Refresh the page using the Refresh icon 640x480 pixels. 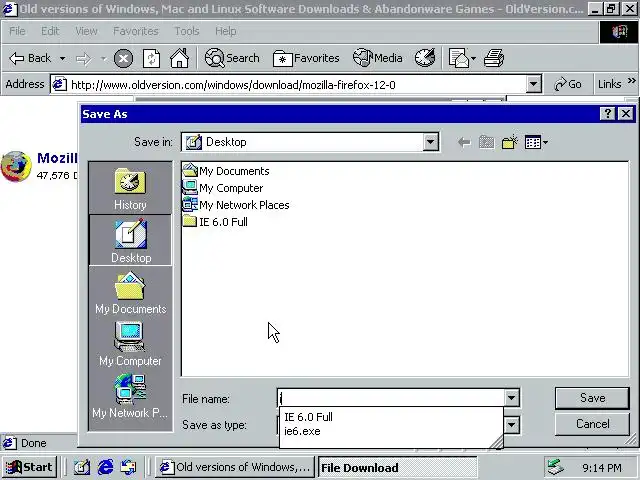tap(151, 59)
